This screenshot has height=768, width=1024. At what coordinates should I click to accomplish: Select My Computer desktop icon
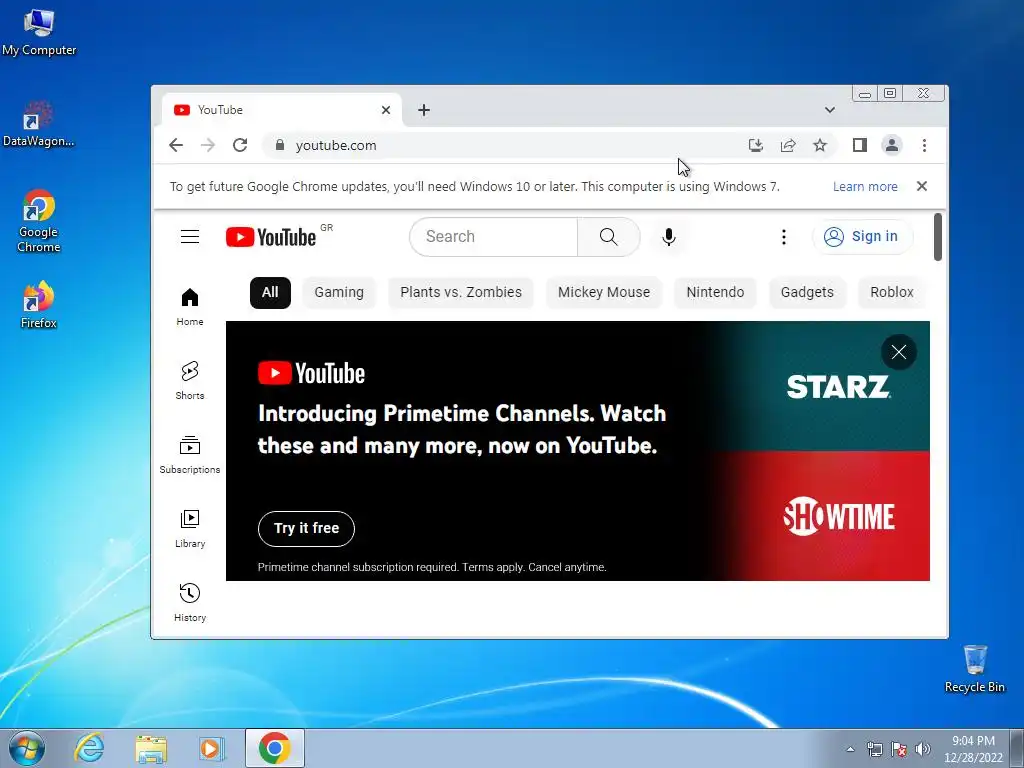[x=39, y=33]
